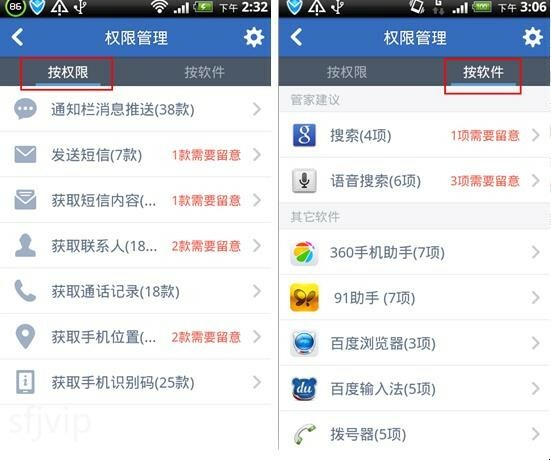Tap back arrow on left screen
This screenshot has height=460, width=551.
pyautogui.click(x=17, y=37)
